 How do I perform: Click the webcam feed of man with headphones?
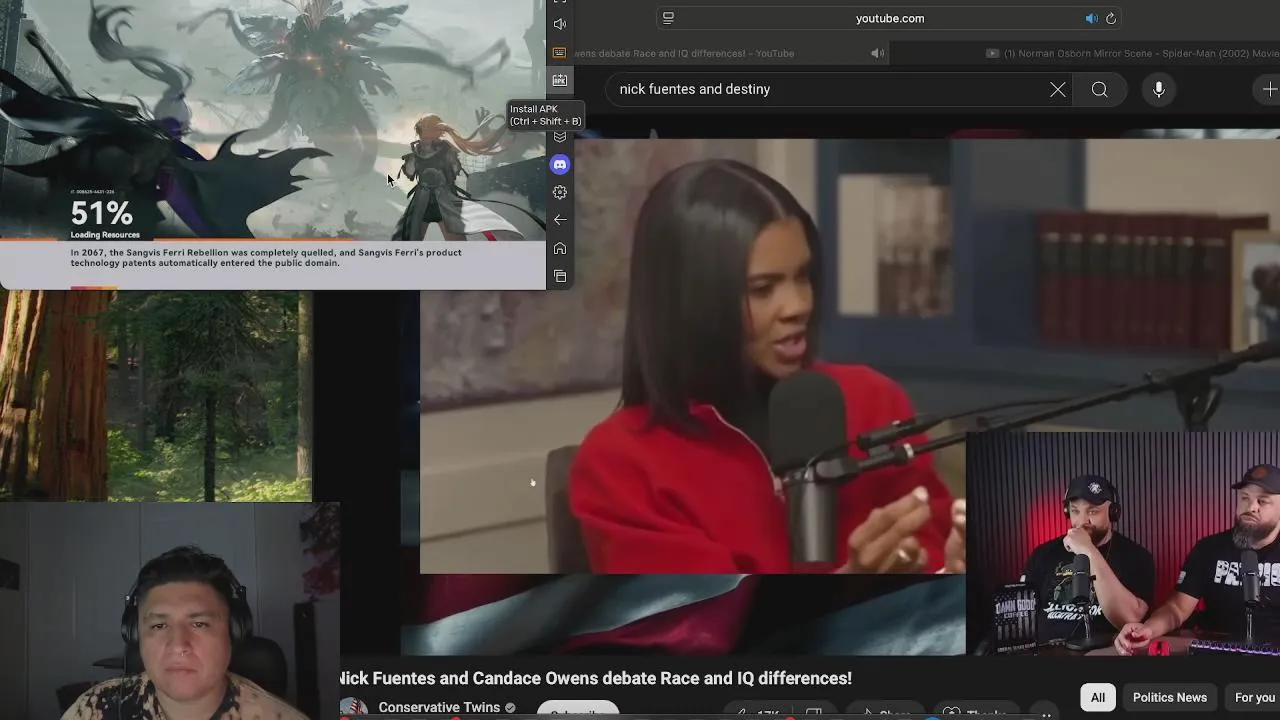(x=170, y=612)
